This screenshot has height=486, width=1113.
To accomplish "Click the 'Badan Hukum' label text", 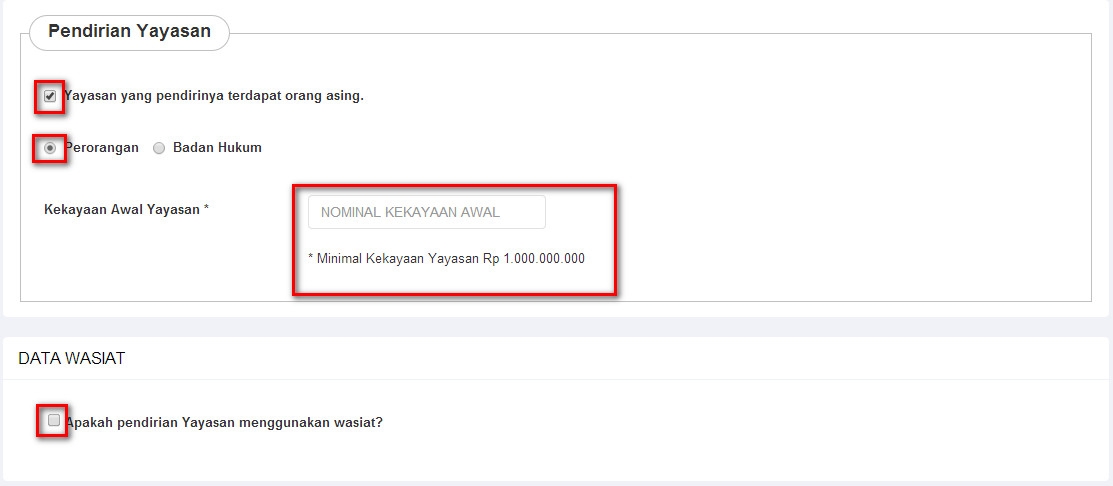I will (217, 148).
